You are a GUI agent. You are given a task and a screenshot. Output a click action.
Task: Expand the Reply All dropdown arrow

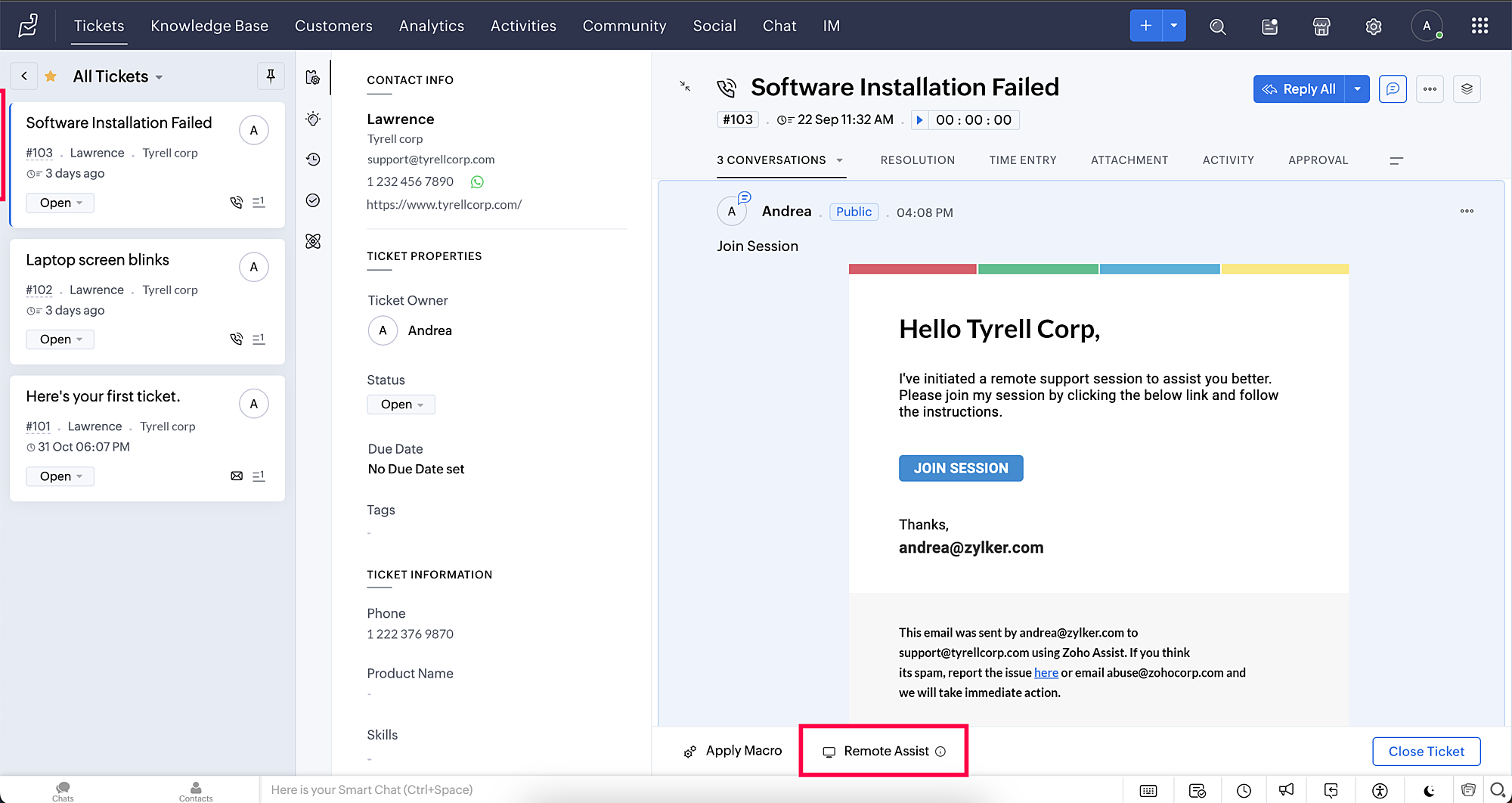(x=1357, y=88)
